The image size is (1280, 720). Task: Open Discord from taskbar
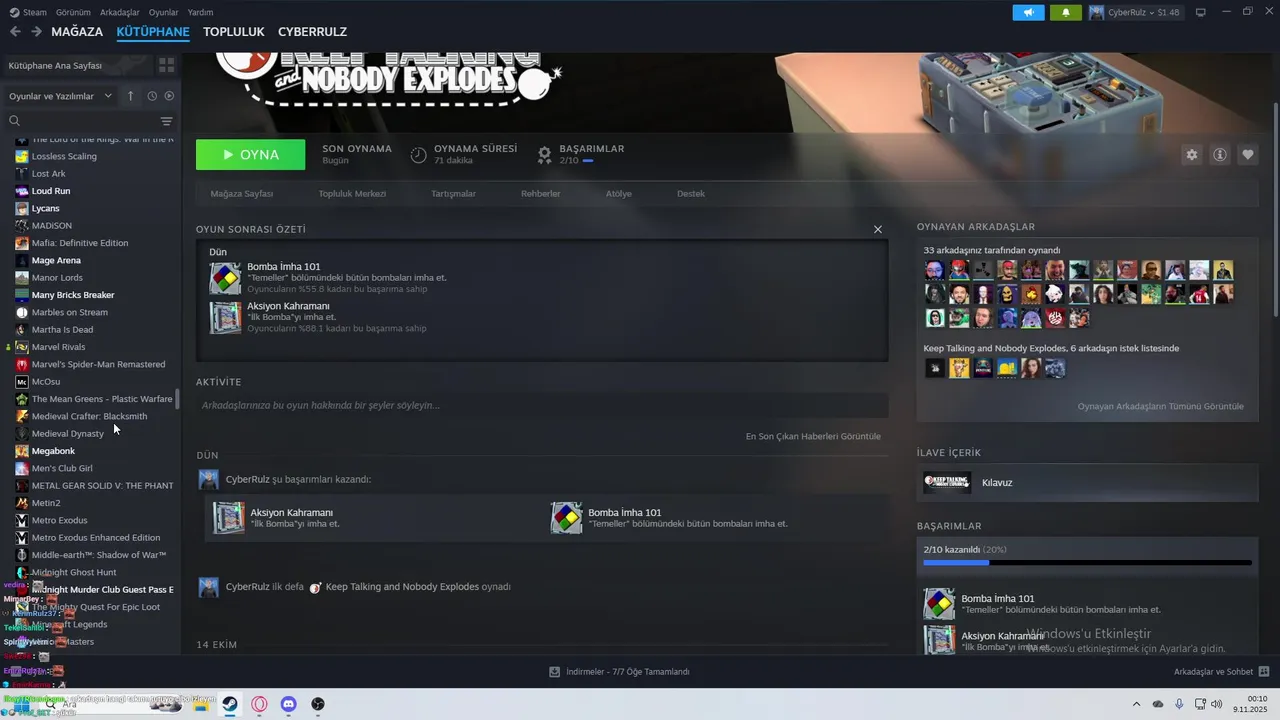pos(289,704)
